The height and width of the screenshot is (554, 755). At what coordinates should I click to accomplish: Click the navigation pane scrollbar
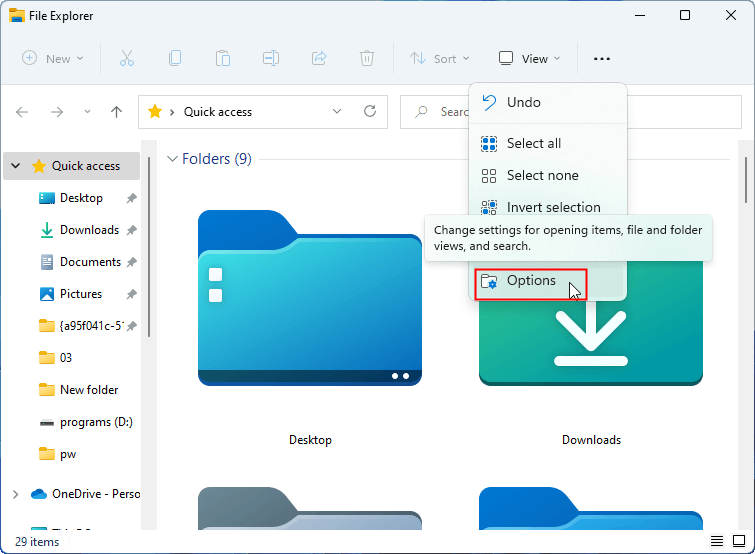tap(149, 247)
